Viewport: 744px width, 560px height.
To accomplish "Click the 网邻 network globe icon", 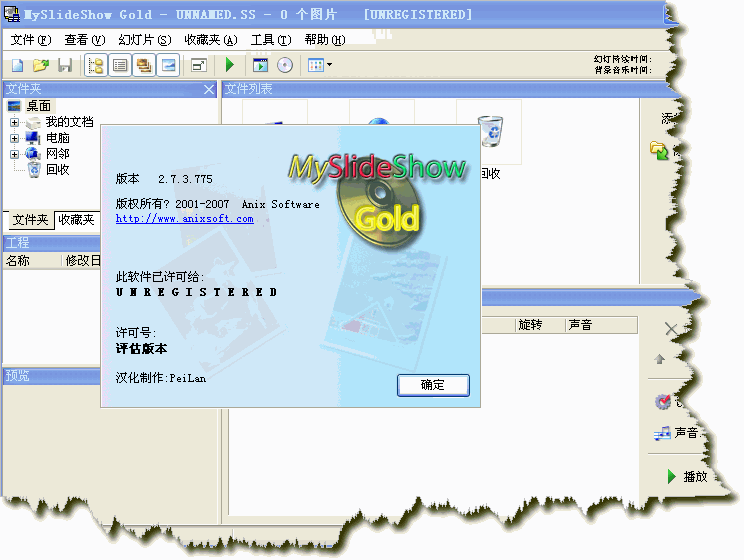I will click(33, 154).
